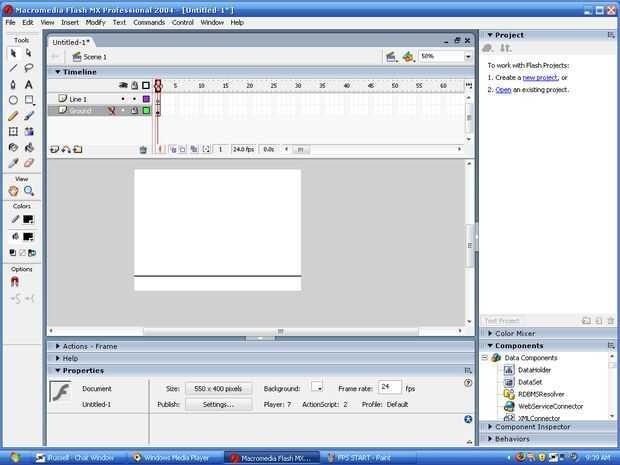This screenshot has height=465, width=620.
Task: Collapse the Project panel
Action: 490,35
